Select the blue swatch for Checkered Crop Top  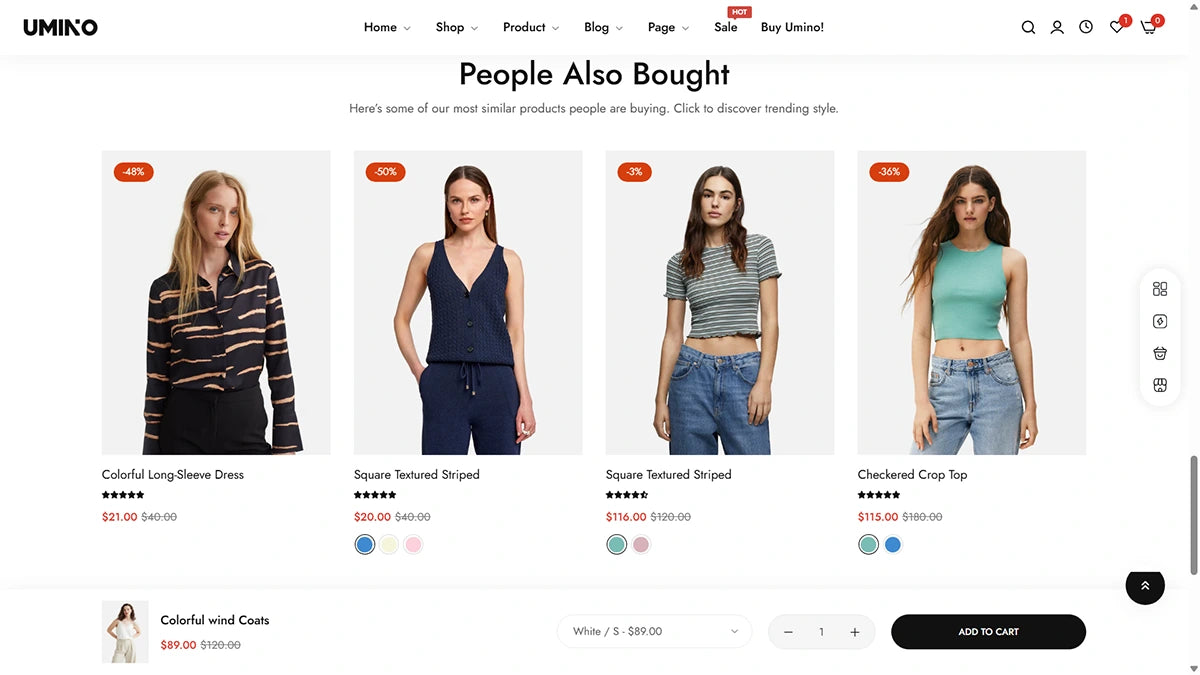pyautogui.click(x=892, y=544)
